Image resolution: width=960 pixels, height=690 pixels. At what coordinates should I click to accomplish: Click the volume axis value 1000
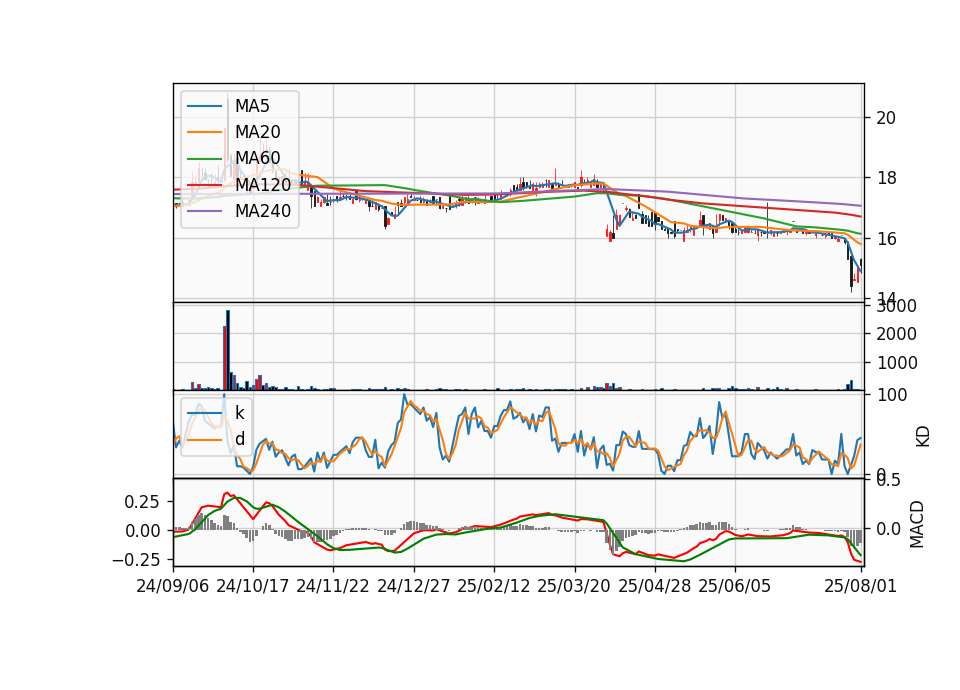coord(897,363)
